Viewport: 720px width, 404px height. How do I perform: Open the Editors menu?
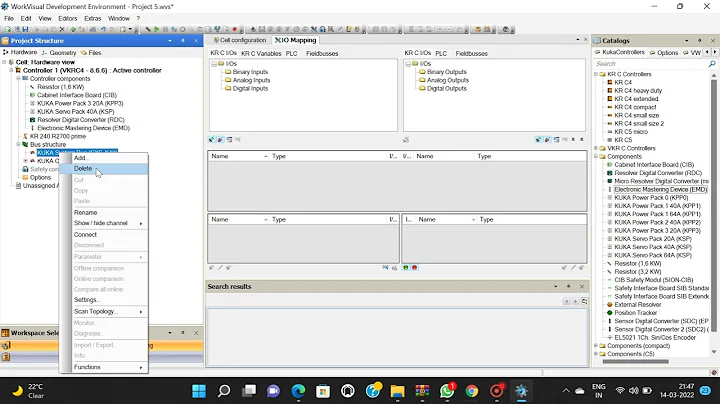click(68, 18)
